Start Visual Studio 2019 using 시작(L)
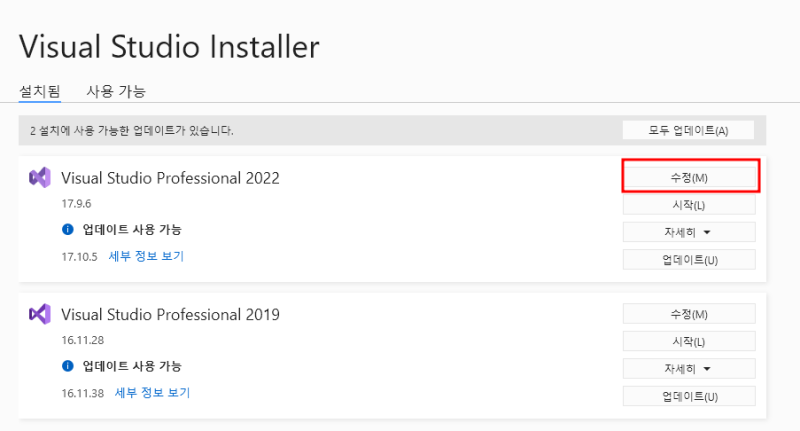 (x=688, y=342)
